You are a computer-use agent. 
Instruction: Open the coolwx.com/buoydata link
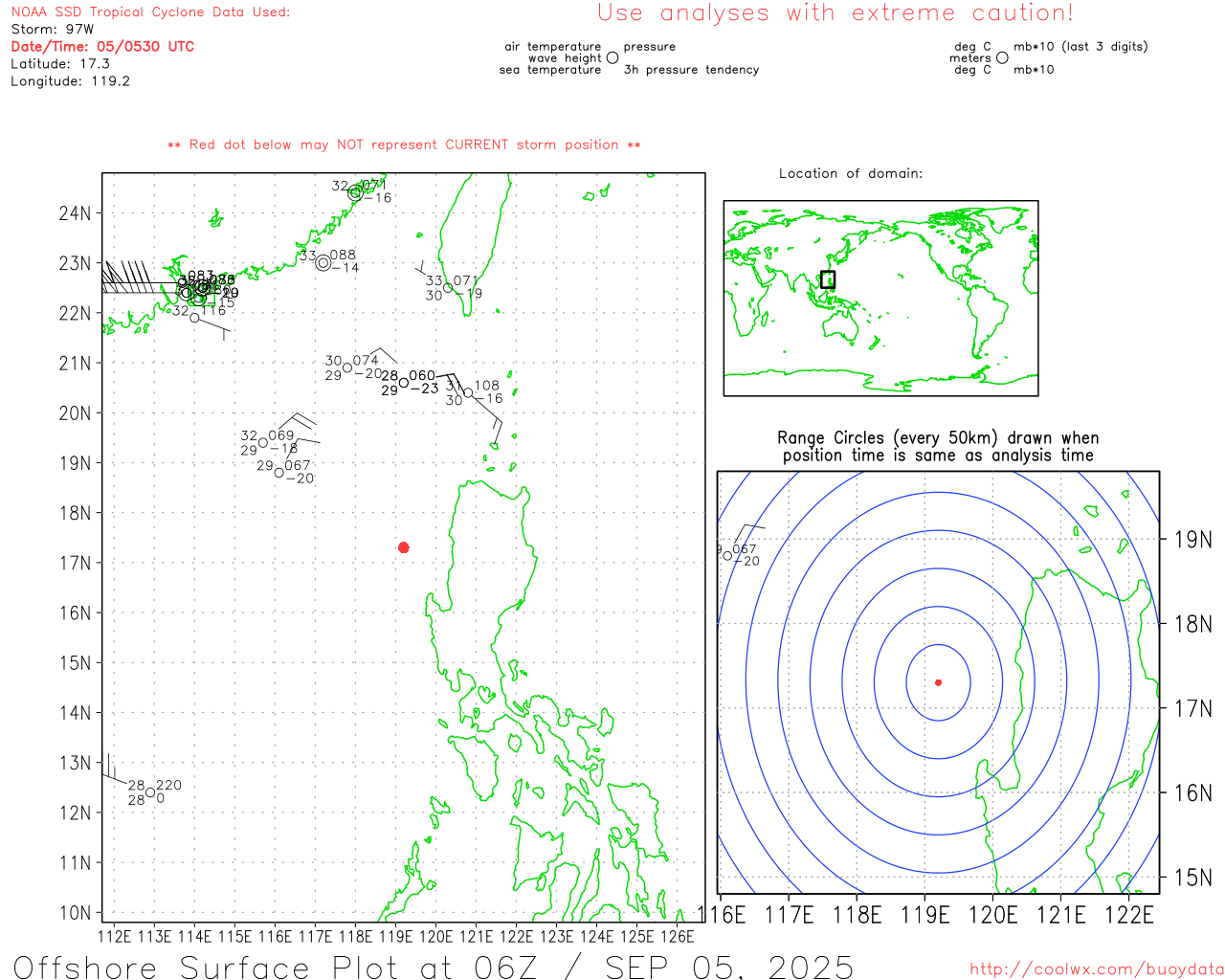(1097, 969)
